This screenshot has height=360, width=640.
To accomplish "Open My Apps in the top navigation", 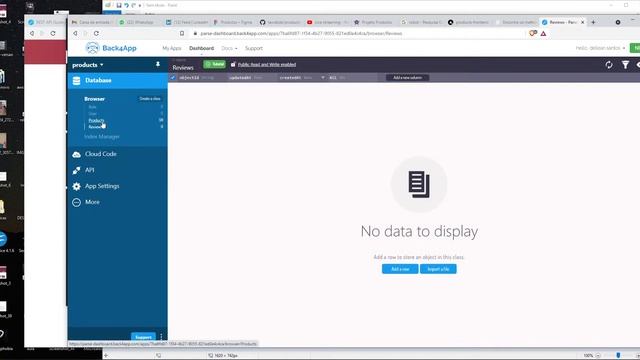I will (x=171, y=48).
